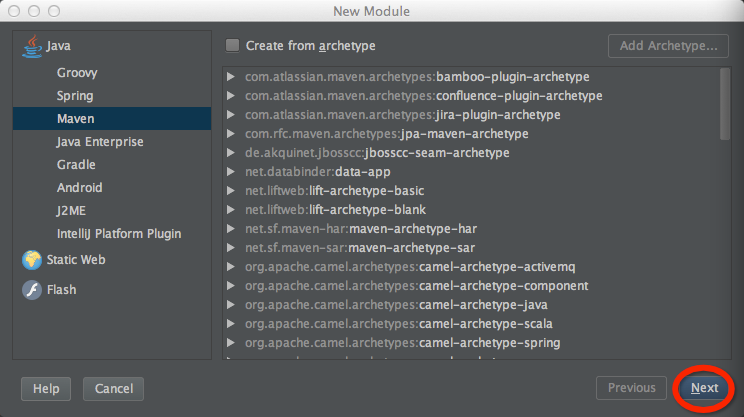Expand the maven-archetype-sar arrow
744x417 pixels.
(x=231, y=248)
